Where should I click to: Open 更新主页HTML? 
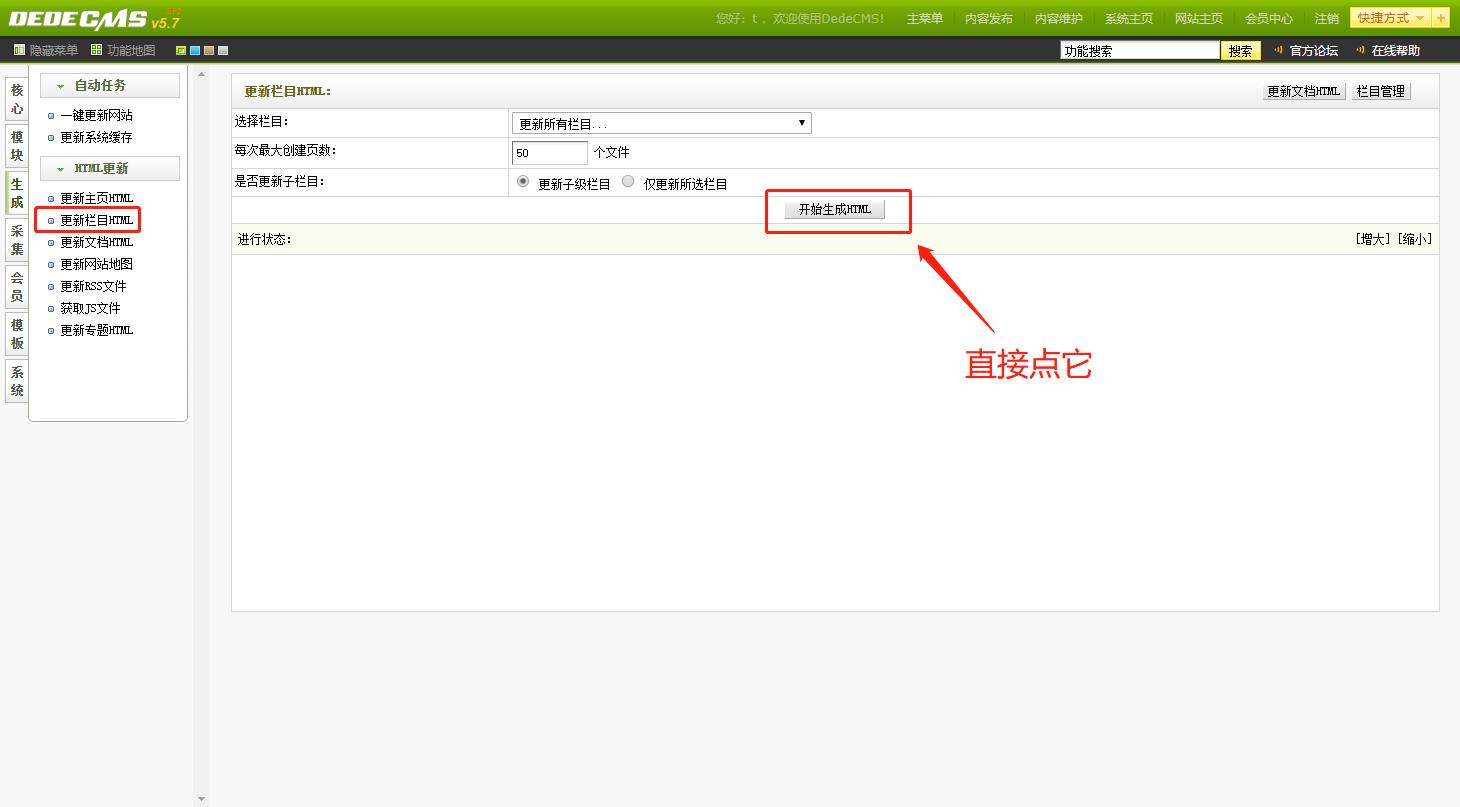[96, 198]
